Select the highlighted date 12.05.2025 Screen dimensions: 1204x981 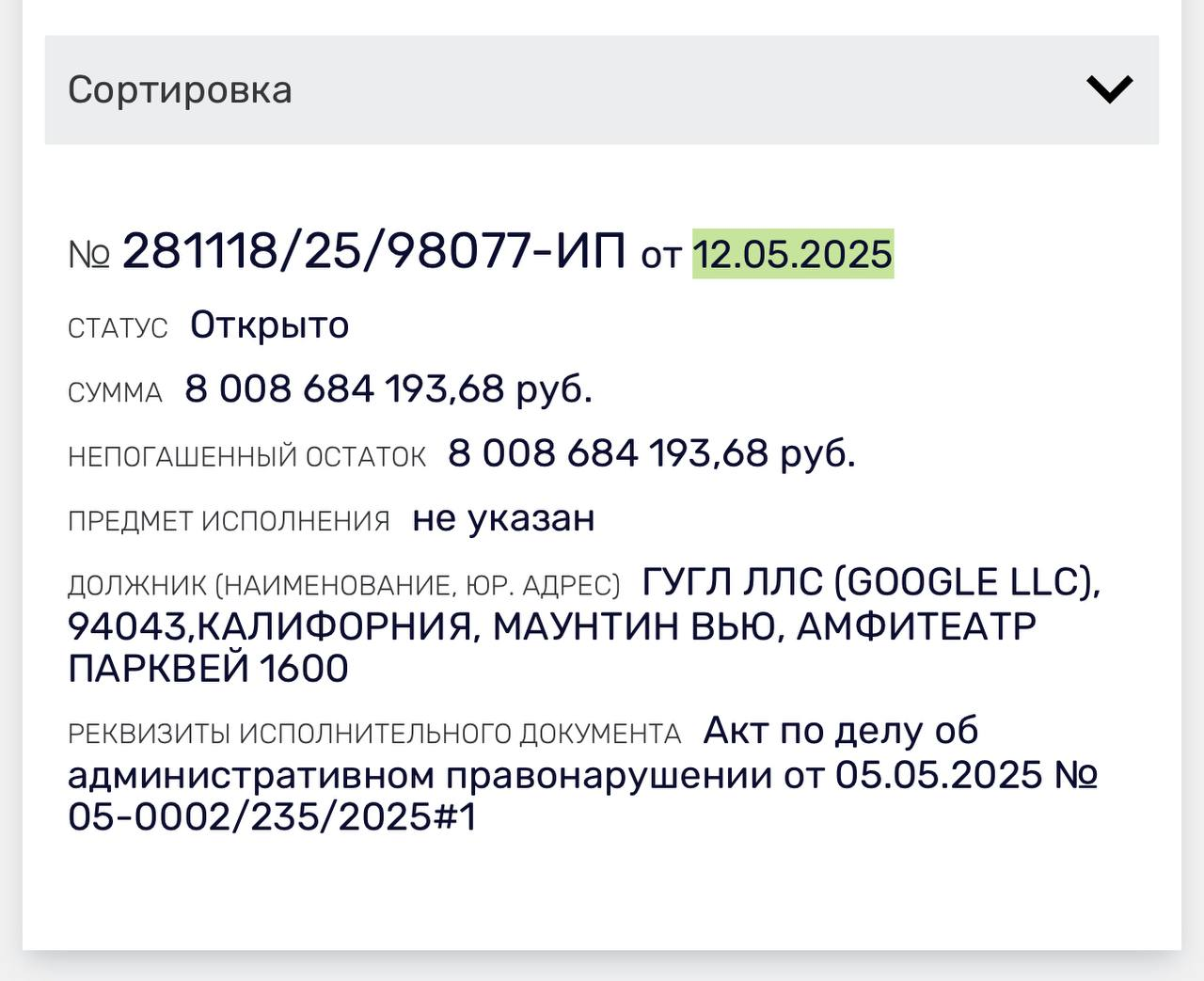pyautogui.click(x=793, y=254)
